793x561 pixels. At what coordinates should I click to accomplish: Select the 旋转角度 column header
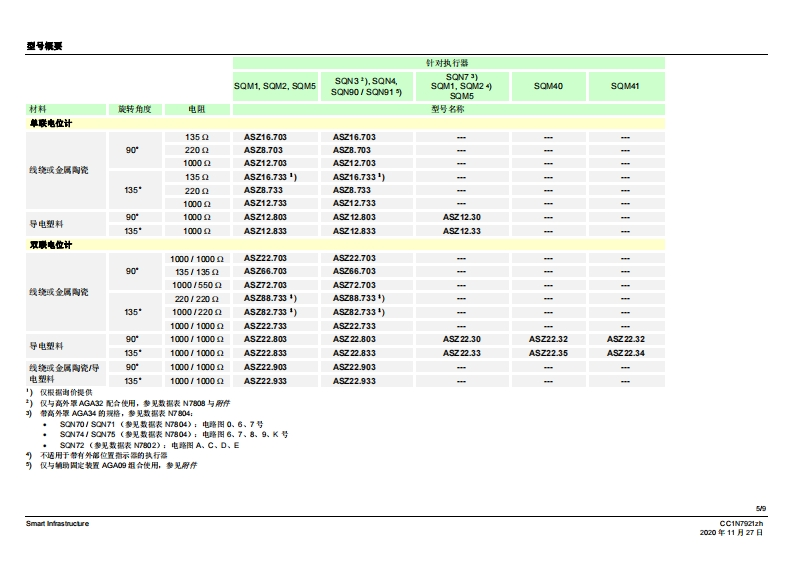pyautogui.click(x=134, y=108)
